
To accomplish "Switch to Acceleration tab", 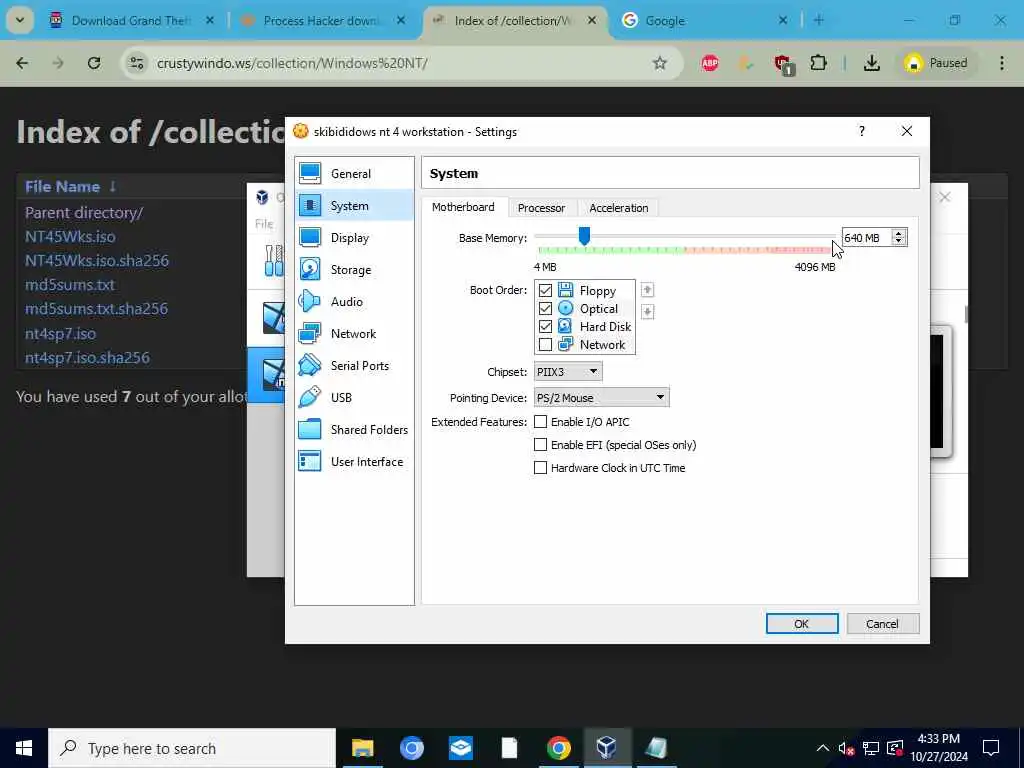I will point(618,208).
